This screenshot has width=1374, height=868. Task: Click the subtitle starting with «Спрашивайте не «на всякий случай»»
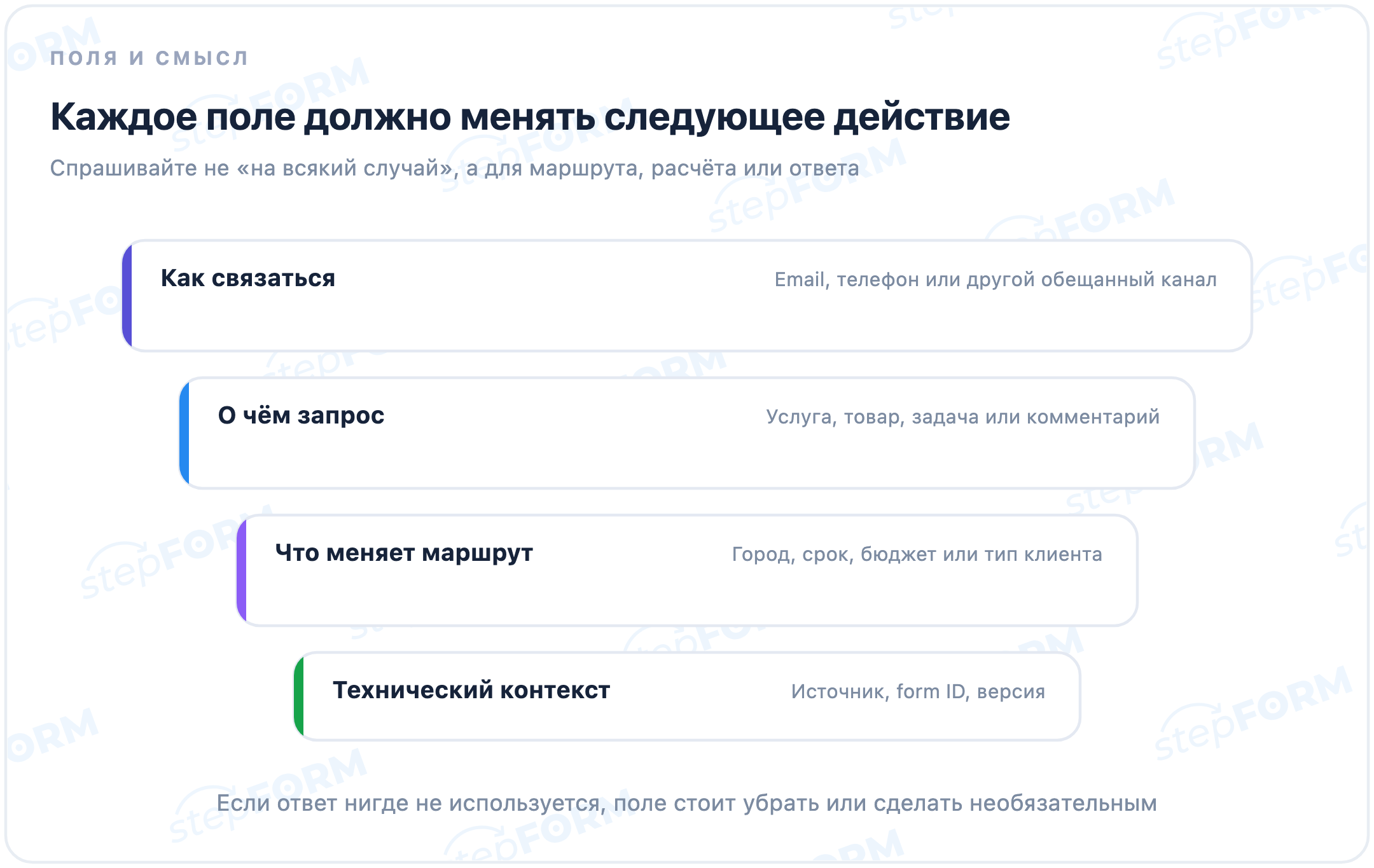pyautogui.click(x=454, y=168)
